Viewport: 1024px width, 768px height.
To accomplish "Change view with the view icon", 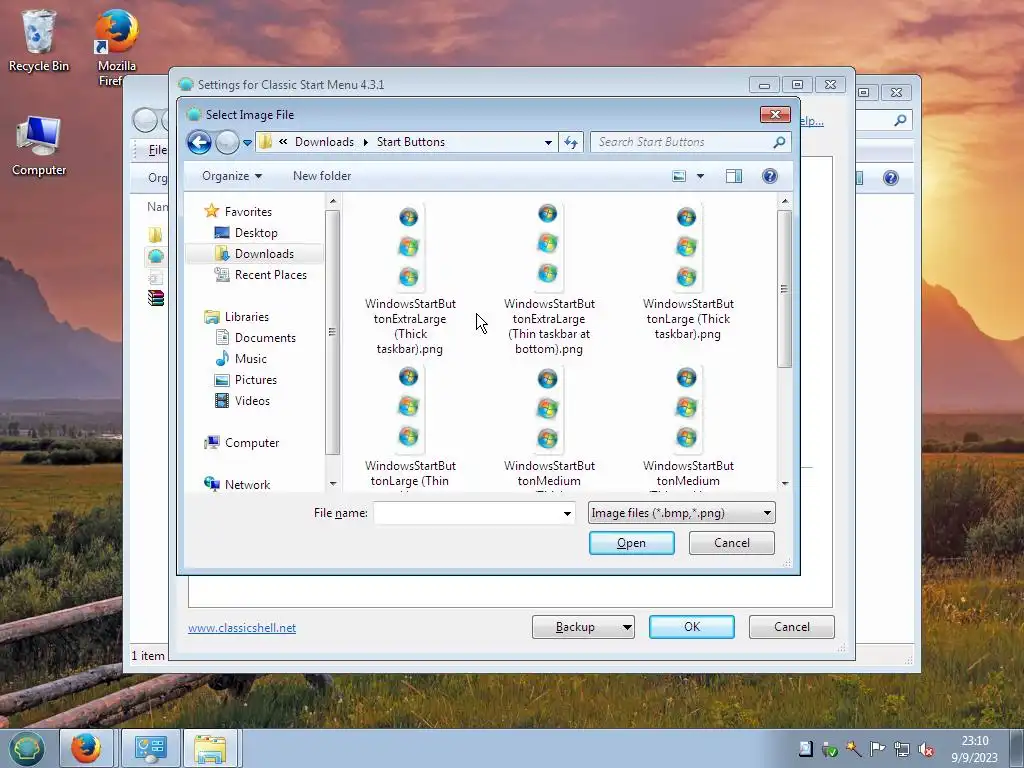I will 679,176.
